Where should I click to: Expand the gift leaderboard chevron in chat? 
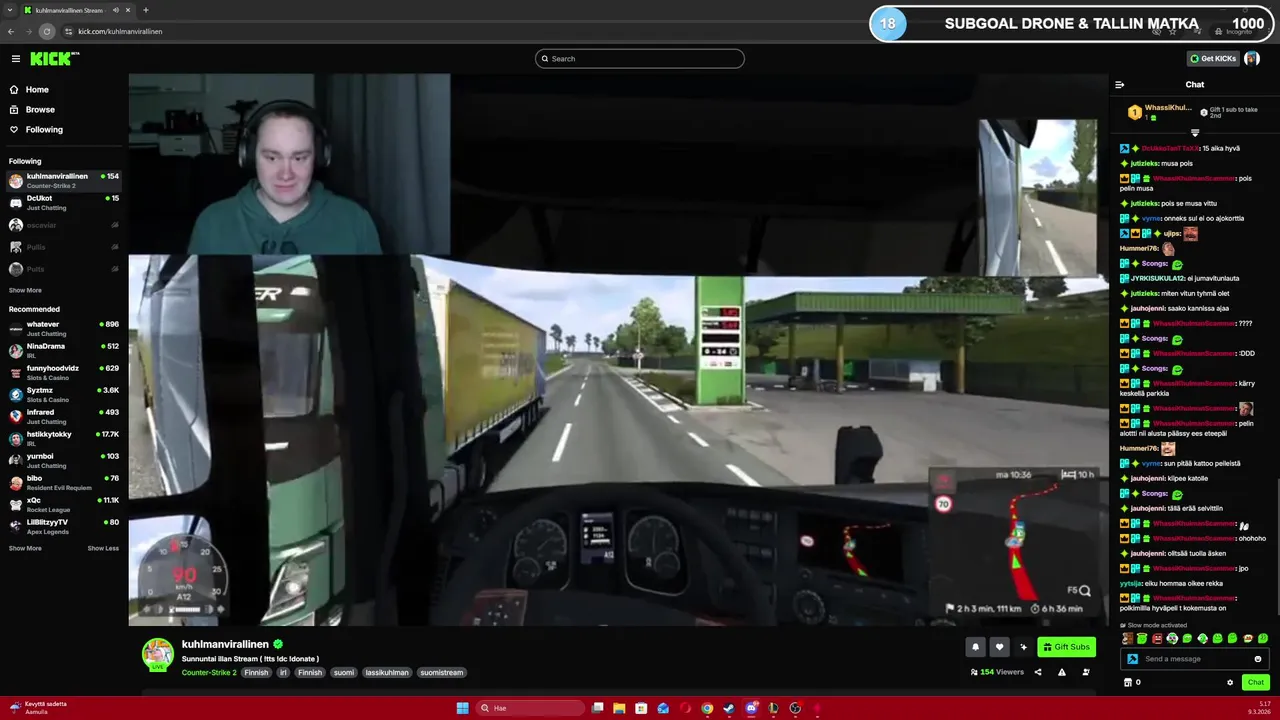pos(1194,133)
